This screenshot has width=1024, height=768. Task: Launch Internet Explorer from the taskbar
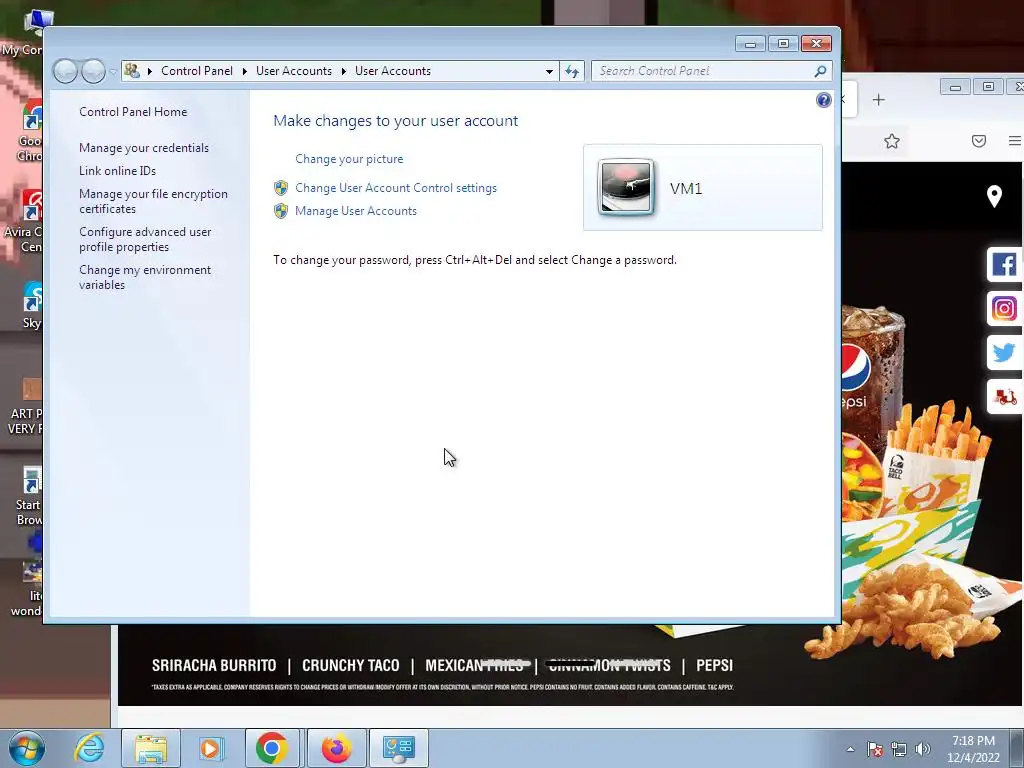tap(89, 748)
